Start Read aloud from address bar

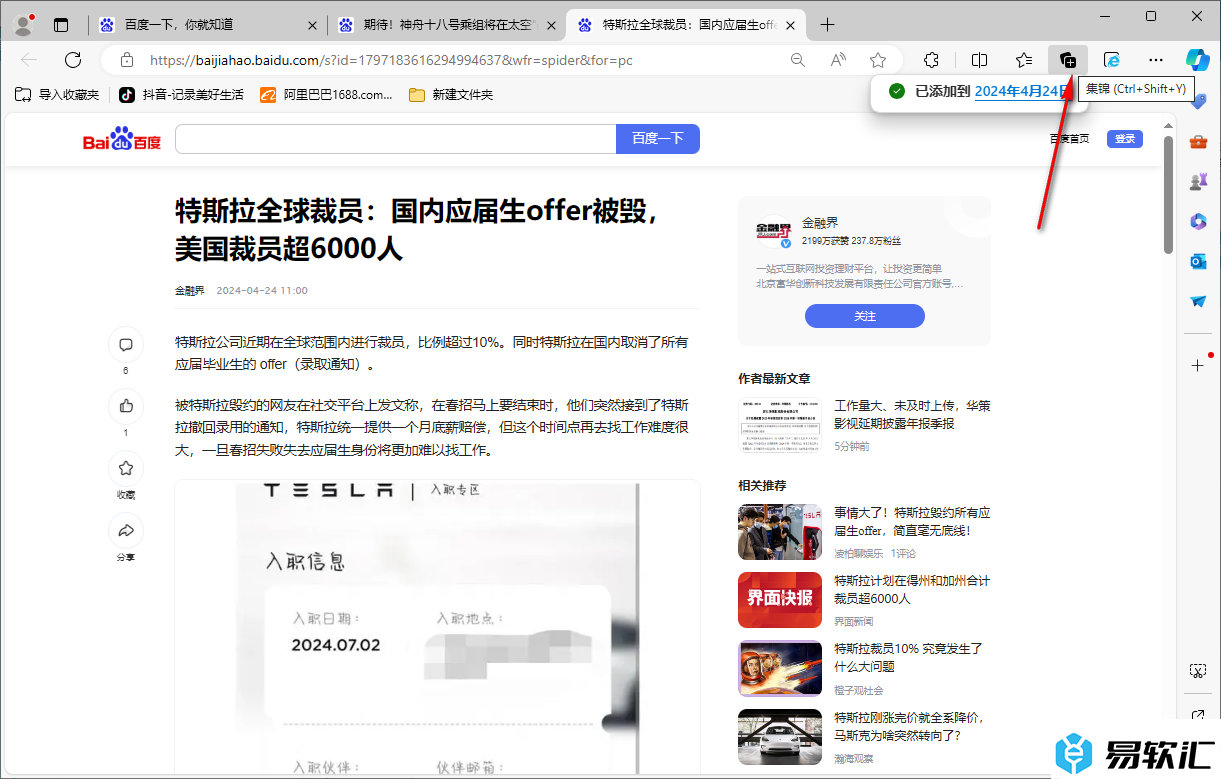pyautogui.click(x=838, y=60)
